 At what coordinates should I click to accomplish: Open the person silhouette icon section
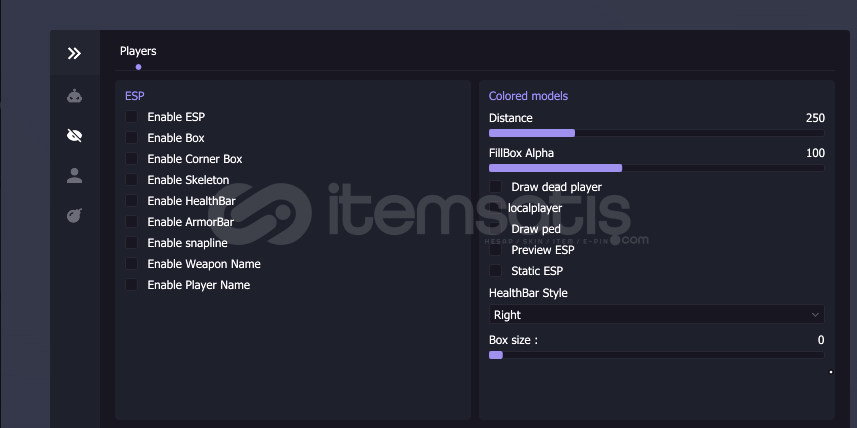click(74, 176)
